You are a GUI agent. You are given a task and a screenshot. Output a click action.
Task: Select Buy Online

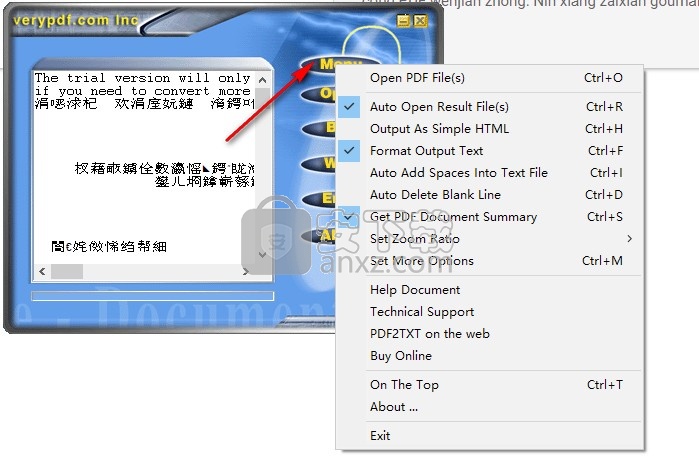point(489,356)
